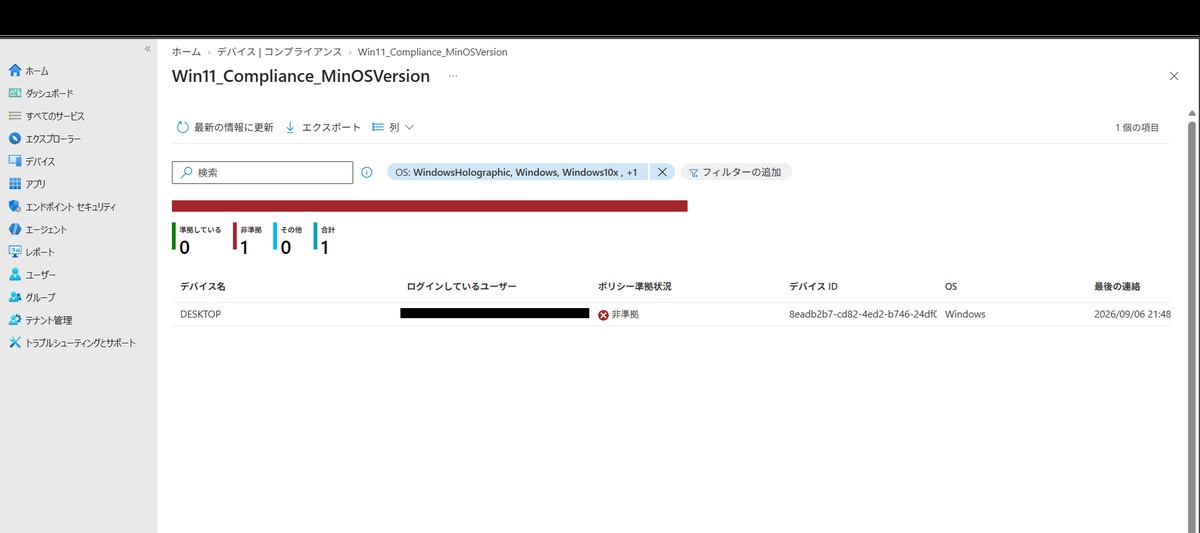Sort by デバイス ID column header

[x=813, y=287]
